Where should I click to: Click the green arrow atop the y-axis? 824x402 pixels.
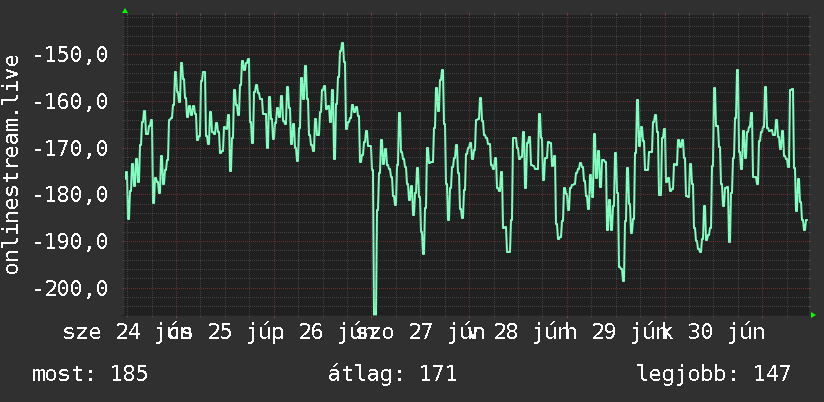125,11
